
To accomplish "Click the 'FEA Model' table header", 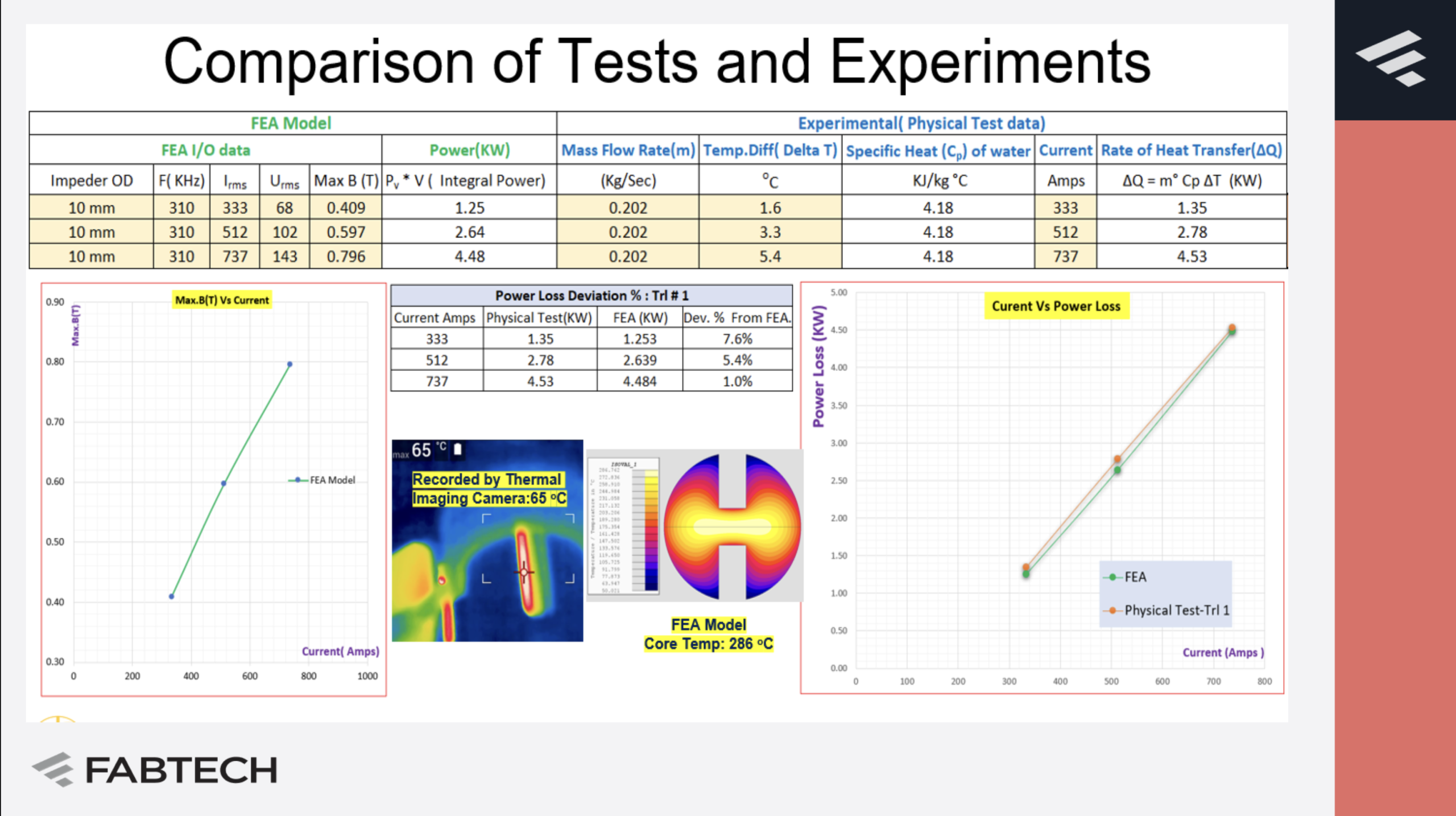I will coord(291,123).
